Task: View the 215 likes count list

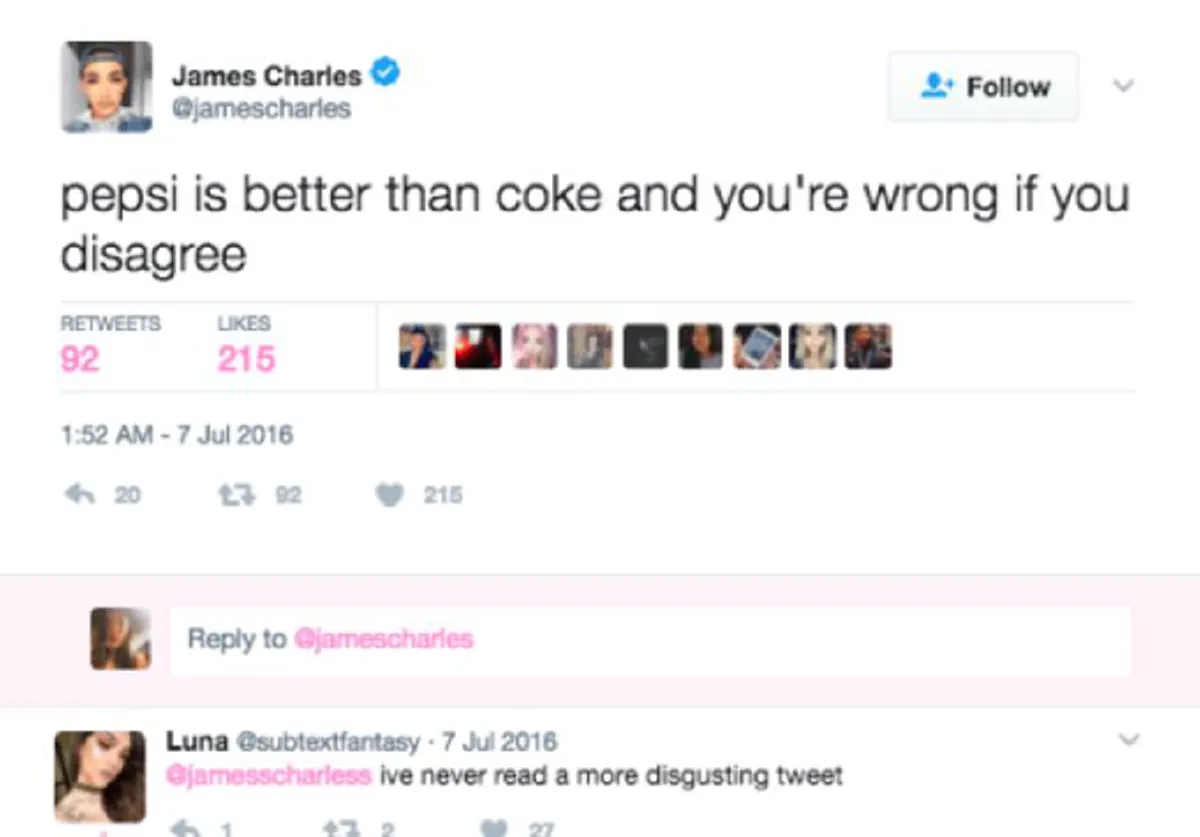Action: (246, 358)
